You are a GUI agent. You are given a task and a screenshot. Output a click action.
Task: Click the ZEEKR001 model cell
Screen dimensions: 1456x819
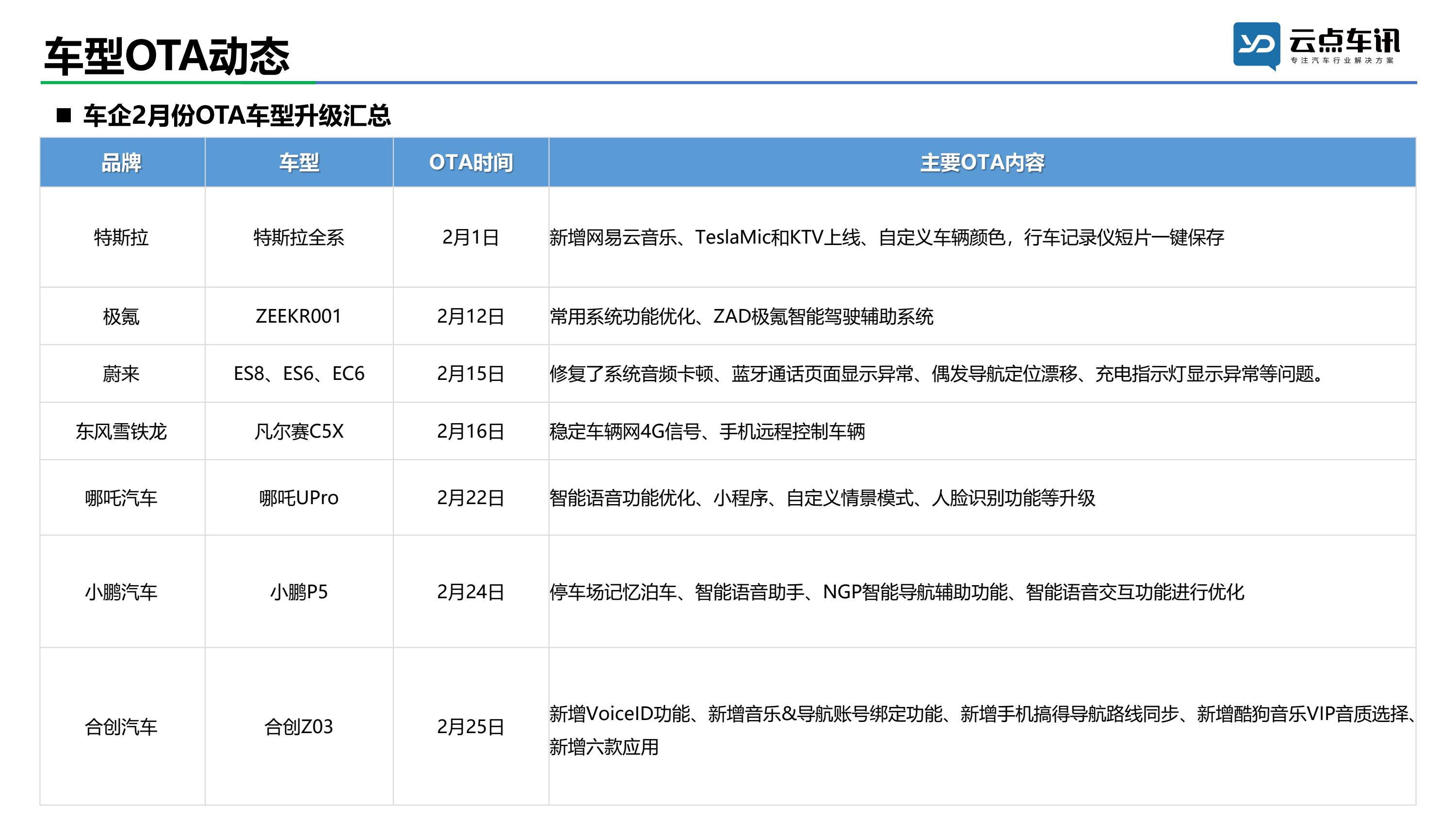299,316
